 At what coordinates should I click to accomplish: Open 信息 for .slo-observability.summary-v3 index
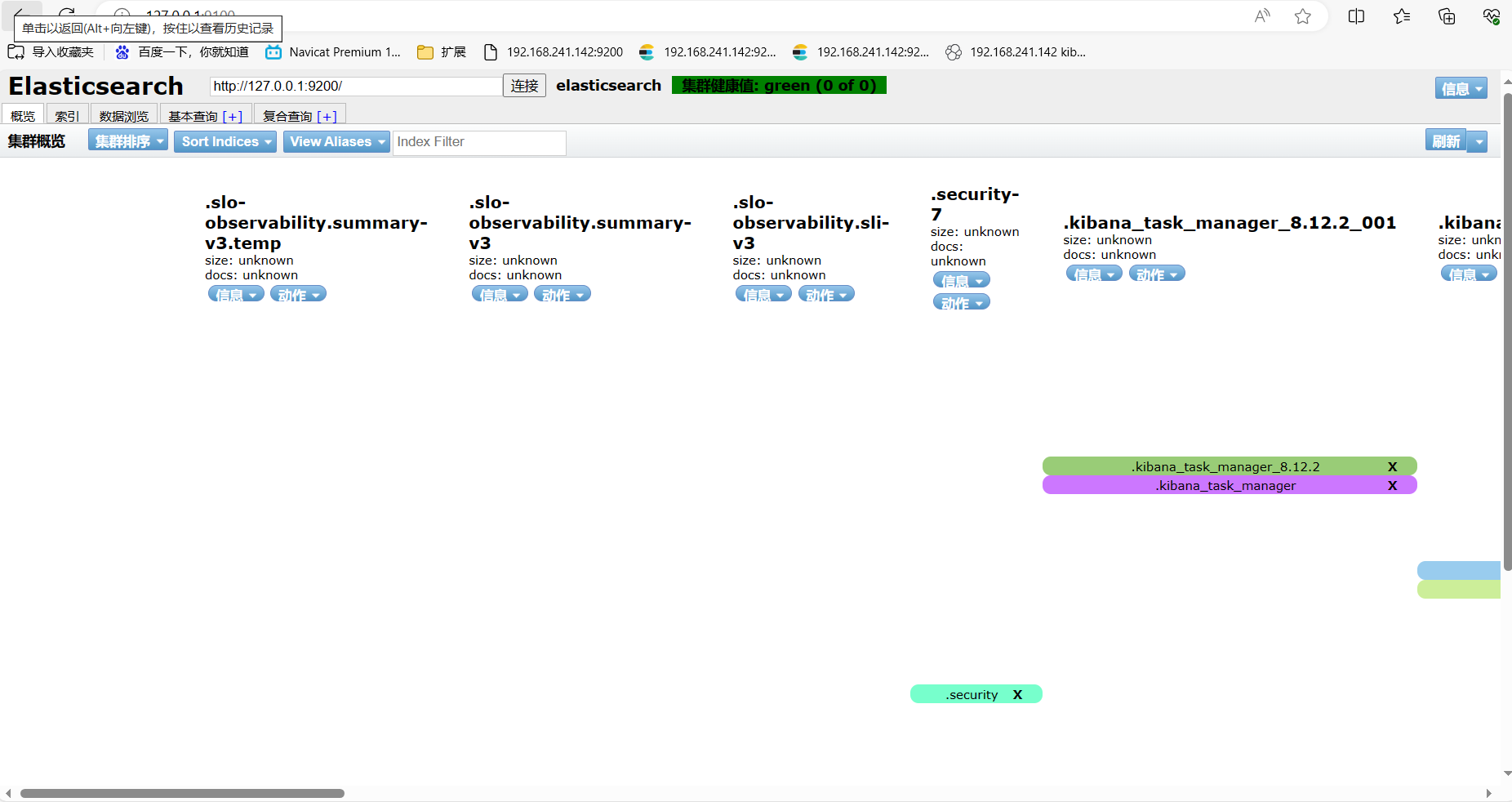click(x=500, y=294)
